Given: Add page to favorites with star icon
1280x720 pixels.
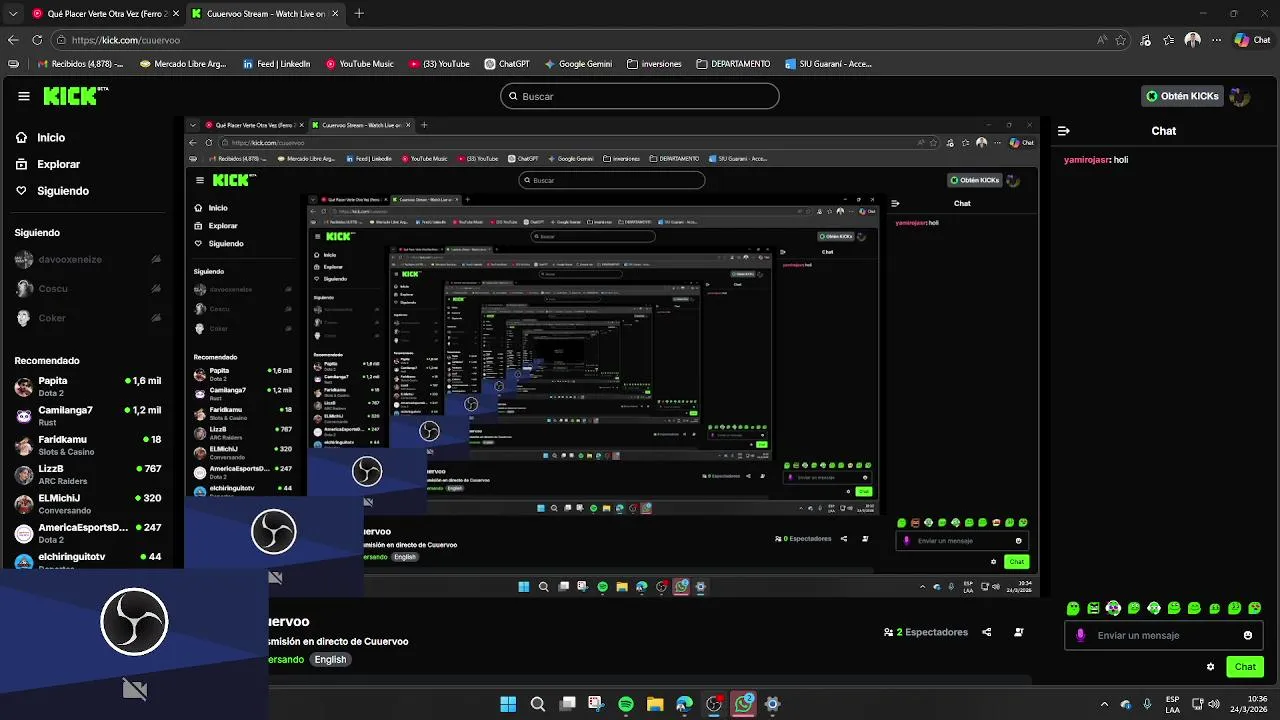Looking at the screenshot, I should (1121, 40).
